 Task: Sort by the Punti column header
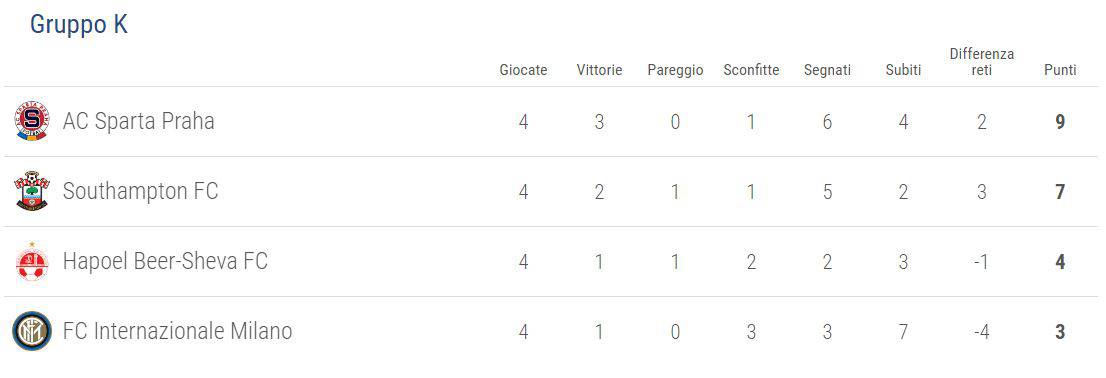tap(1060, 71)
